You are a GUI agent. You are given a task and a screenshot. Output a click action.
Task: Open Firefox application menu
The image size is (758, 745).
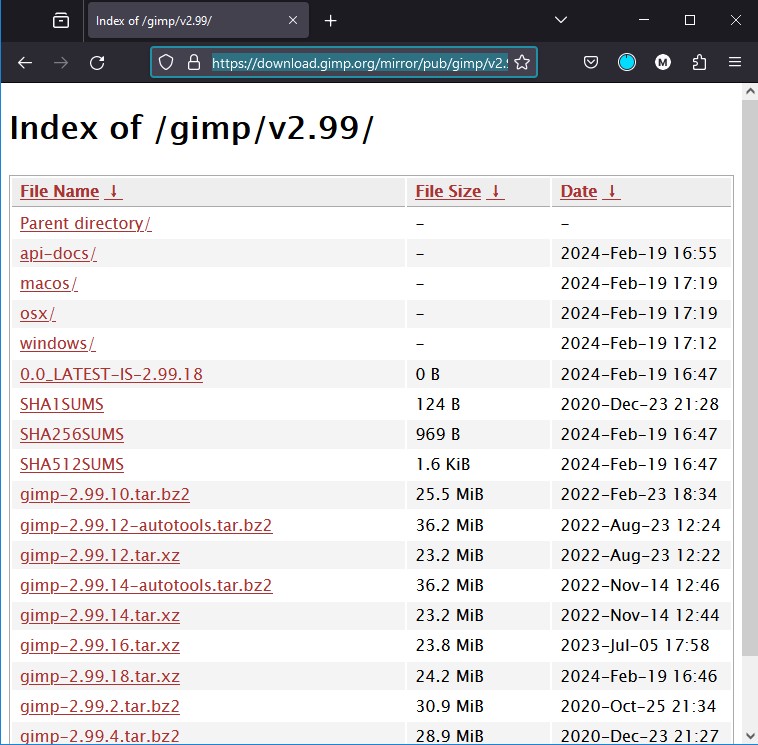(735, 62)
